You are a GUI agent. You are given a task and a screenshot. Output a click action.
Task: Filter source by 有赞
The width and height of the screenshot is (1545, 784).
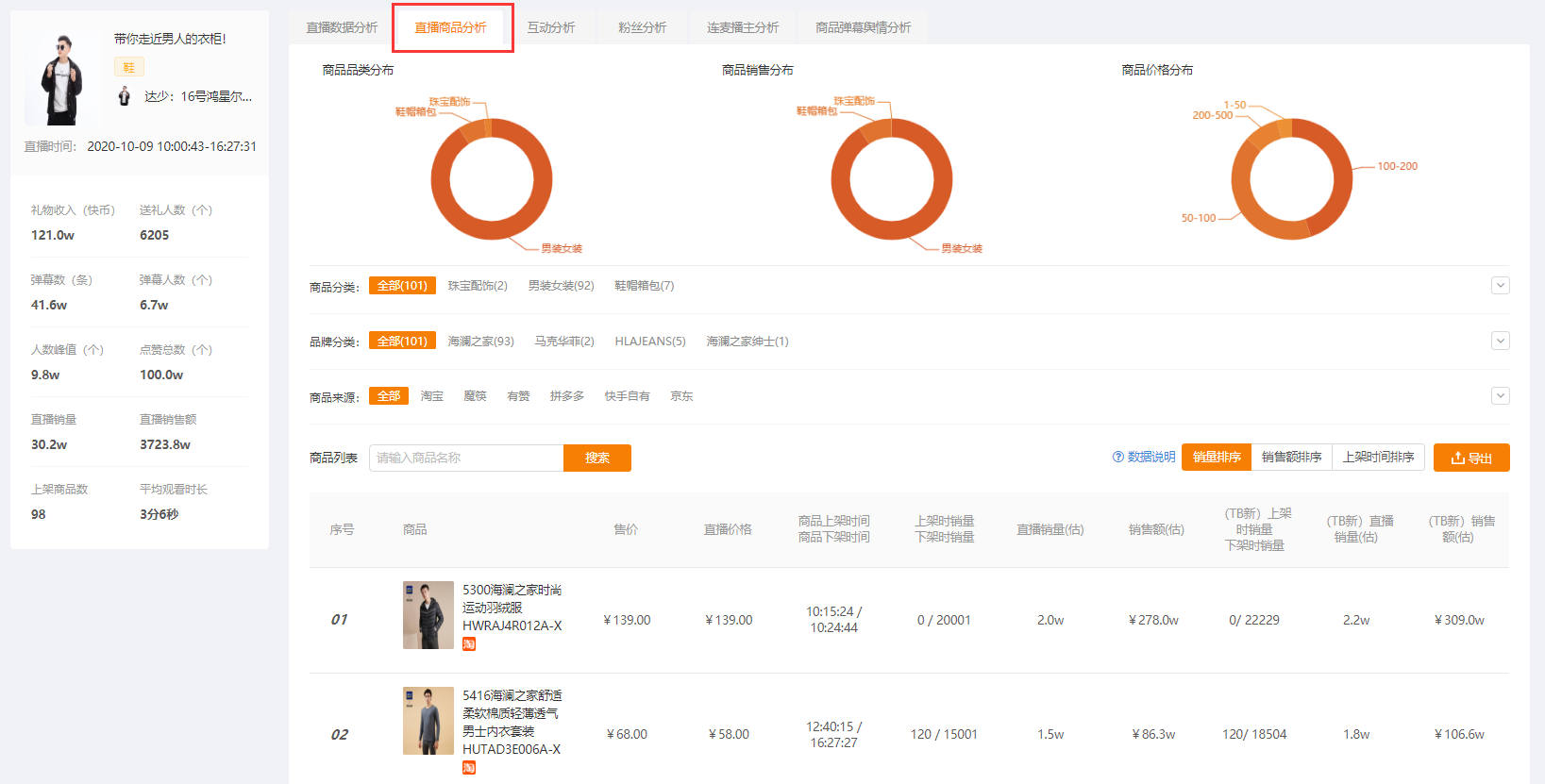(x=519, y=396)
